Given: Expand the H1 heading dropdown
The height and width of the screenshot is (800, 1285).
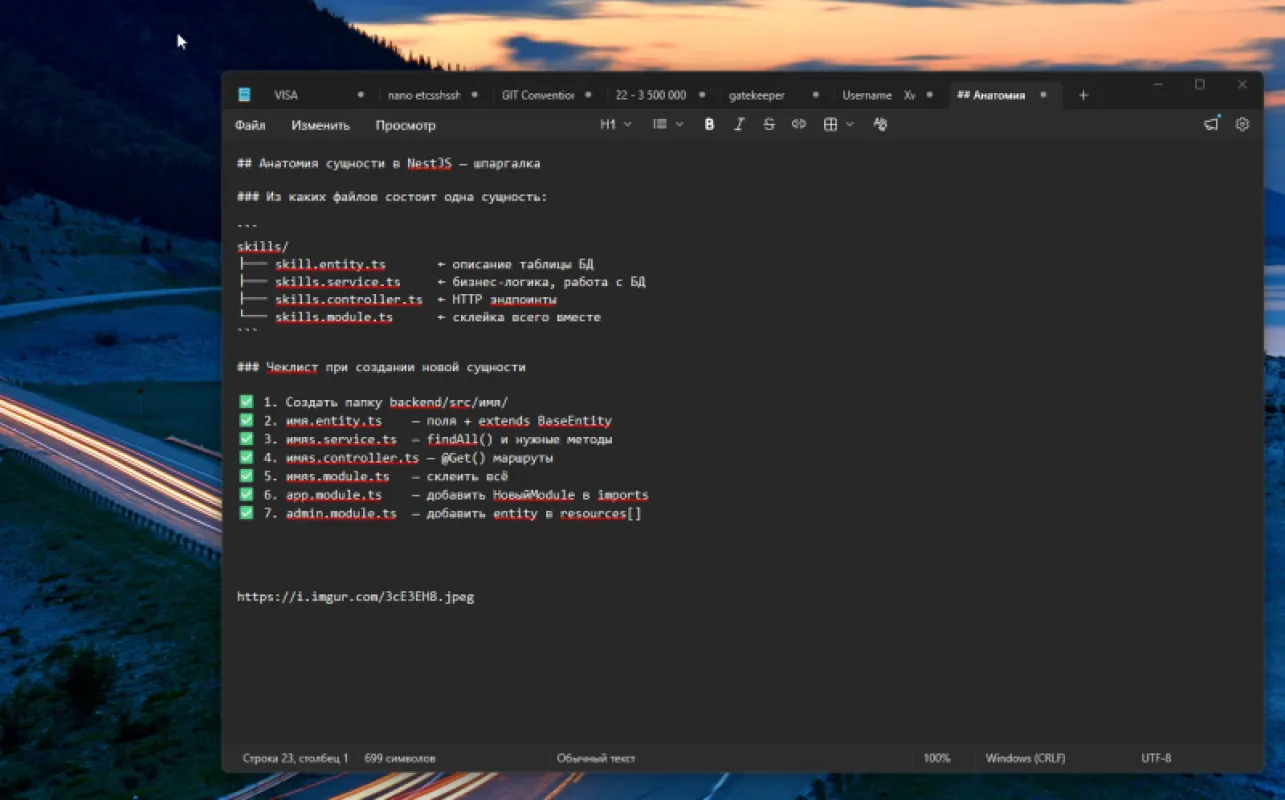Looking at the screenshot, I should point(615,125).
